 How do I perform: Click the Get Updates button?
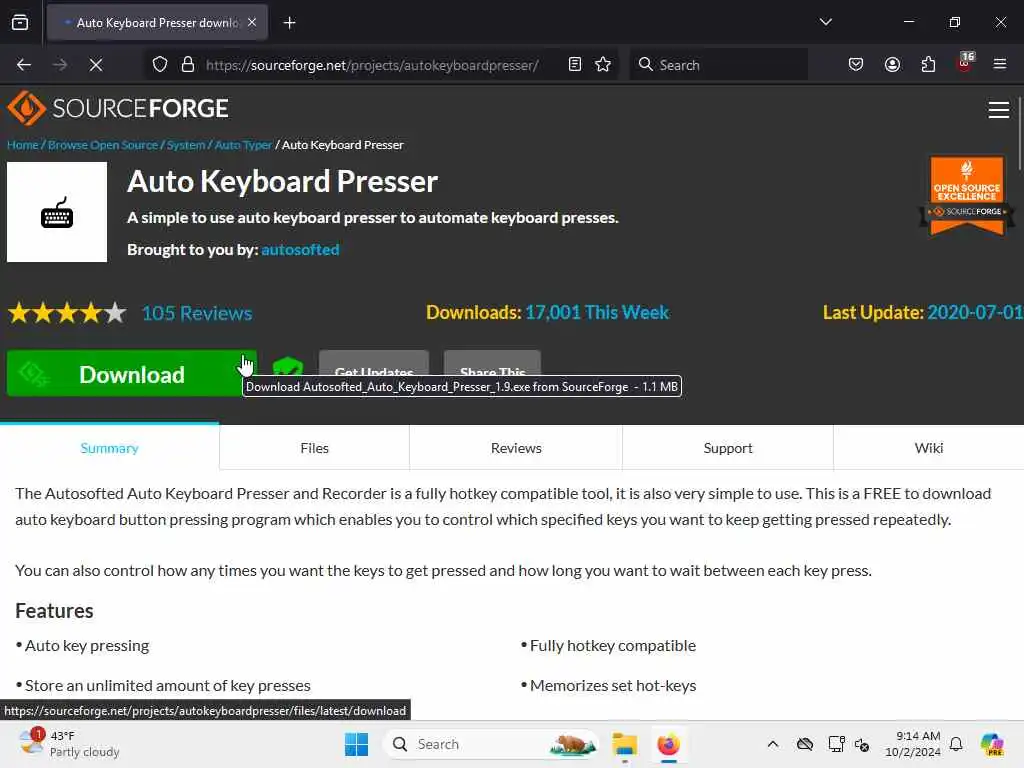(374, 364)
